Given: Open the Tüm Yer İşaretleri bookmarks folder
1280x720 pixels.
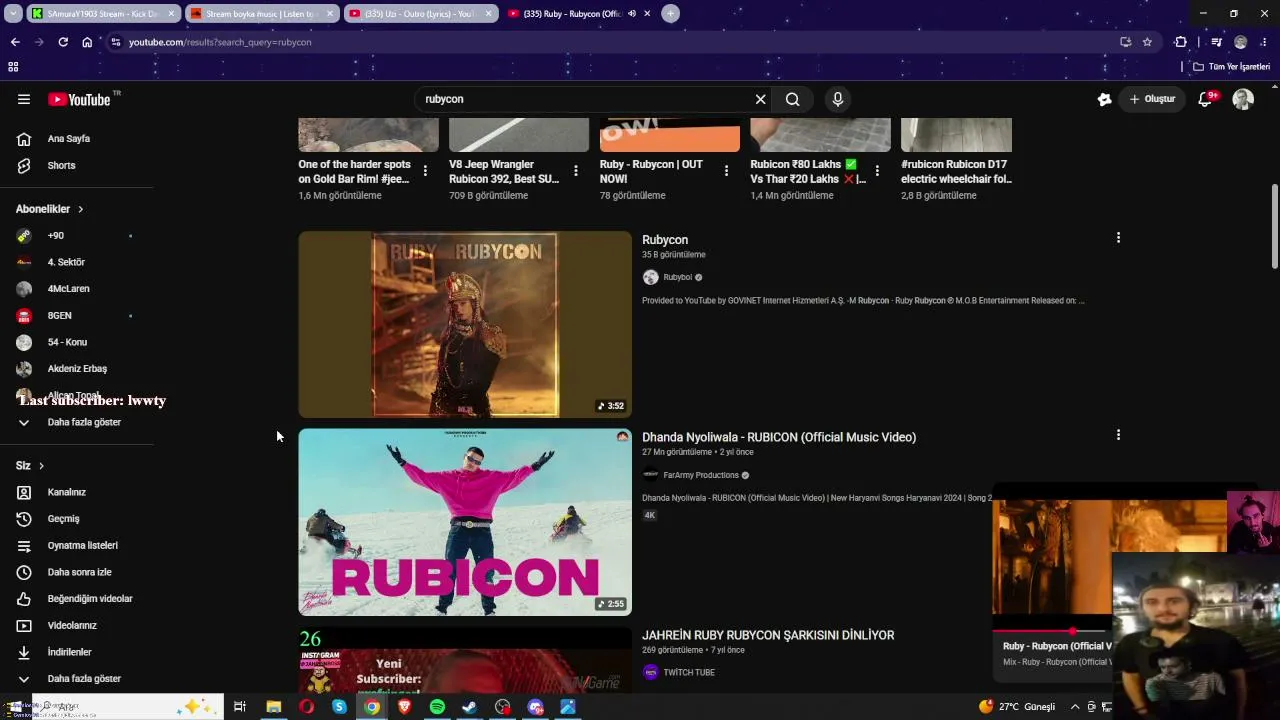Looking at the screenshot, I should pyautogui.click(x=1232, y=67).
